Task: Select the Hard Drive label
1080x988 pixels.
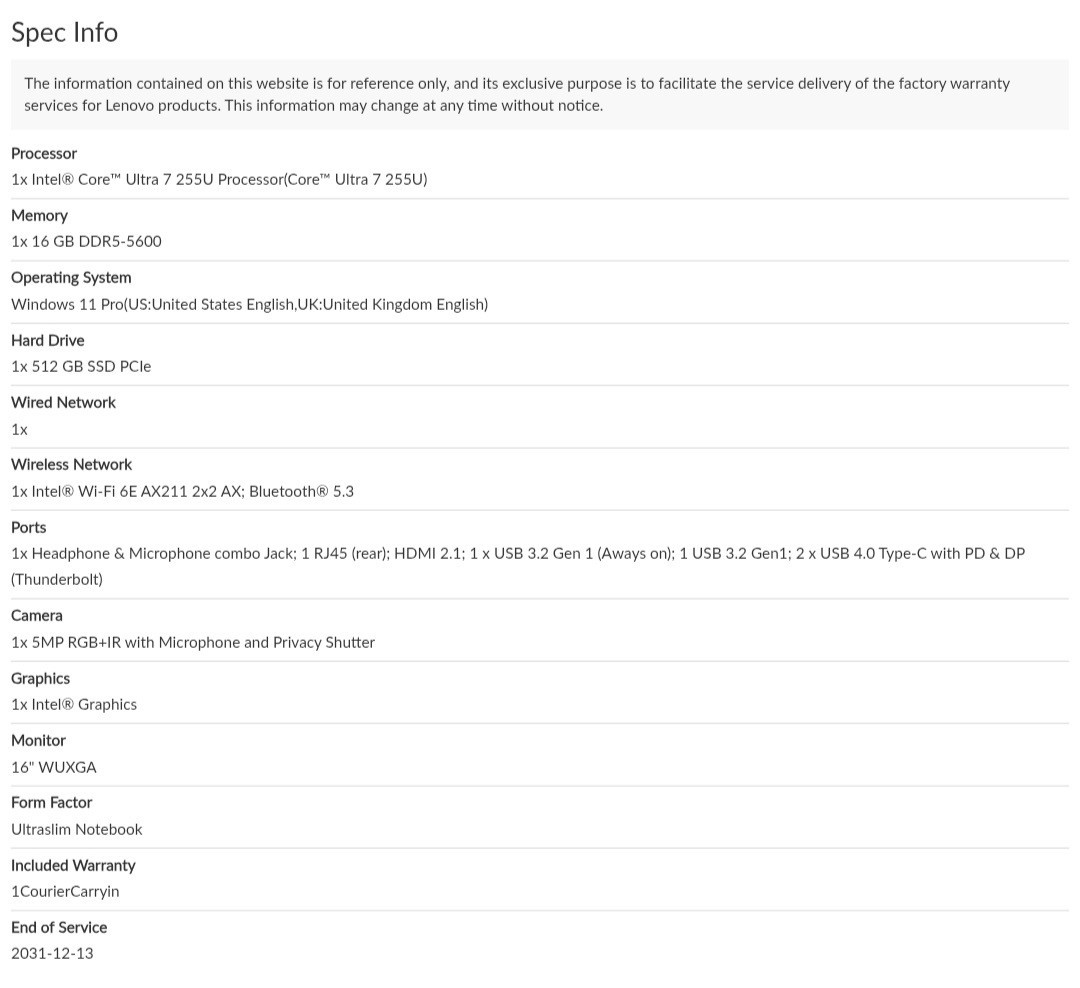Action: click(48, 340)
